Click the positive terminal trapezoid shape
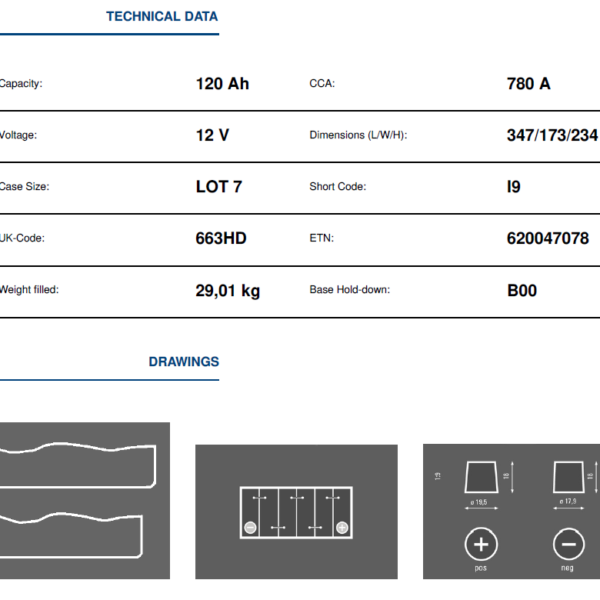Viewport: 600px width, 600px height. (481, 477)
